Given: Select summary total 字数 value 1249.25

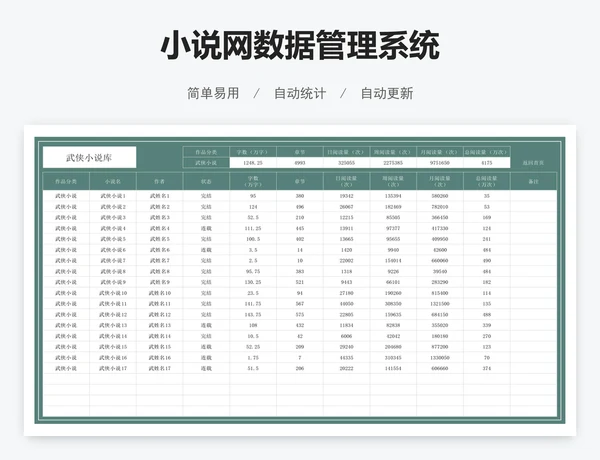Looking at the screenshot, I should [x=252, y=162].
